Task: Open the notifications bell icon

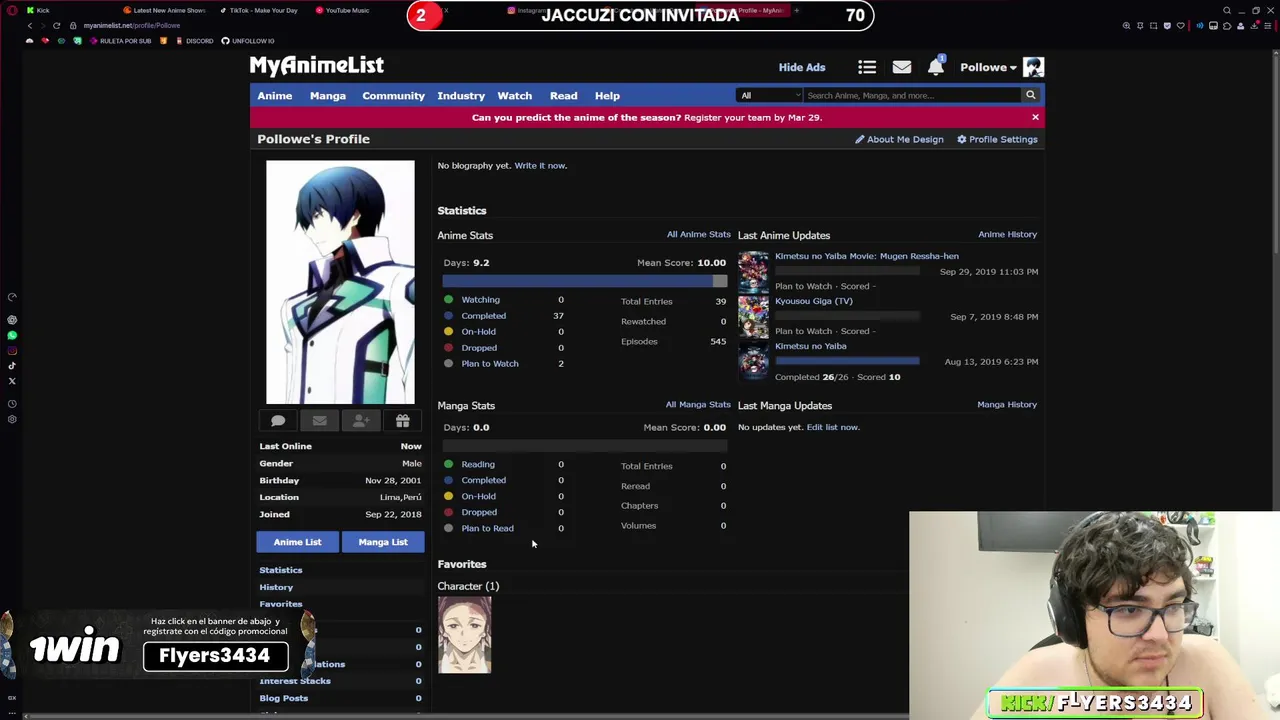Action: point(936,67)
